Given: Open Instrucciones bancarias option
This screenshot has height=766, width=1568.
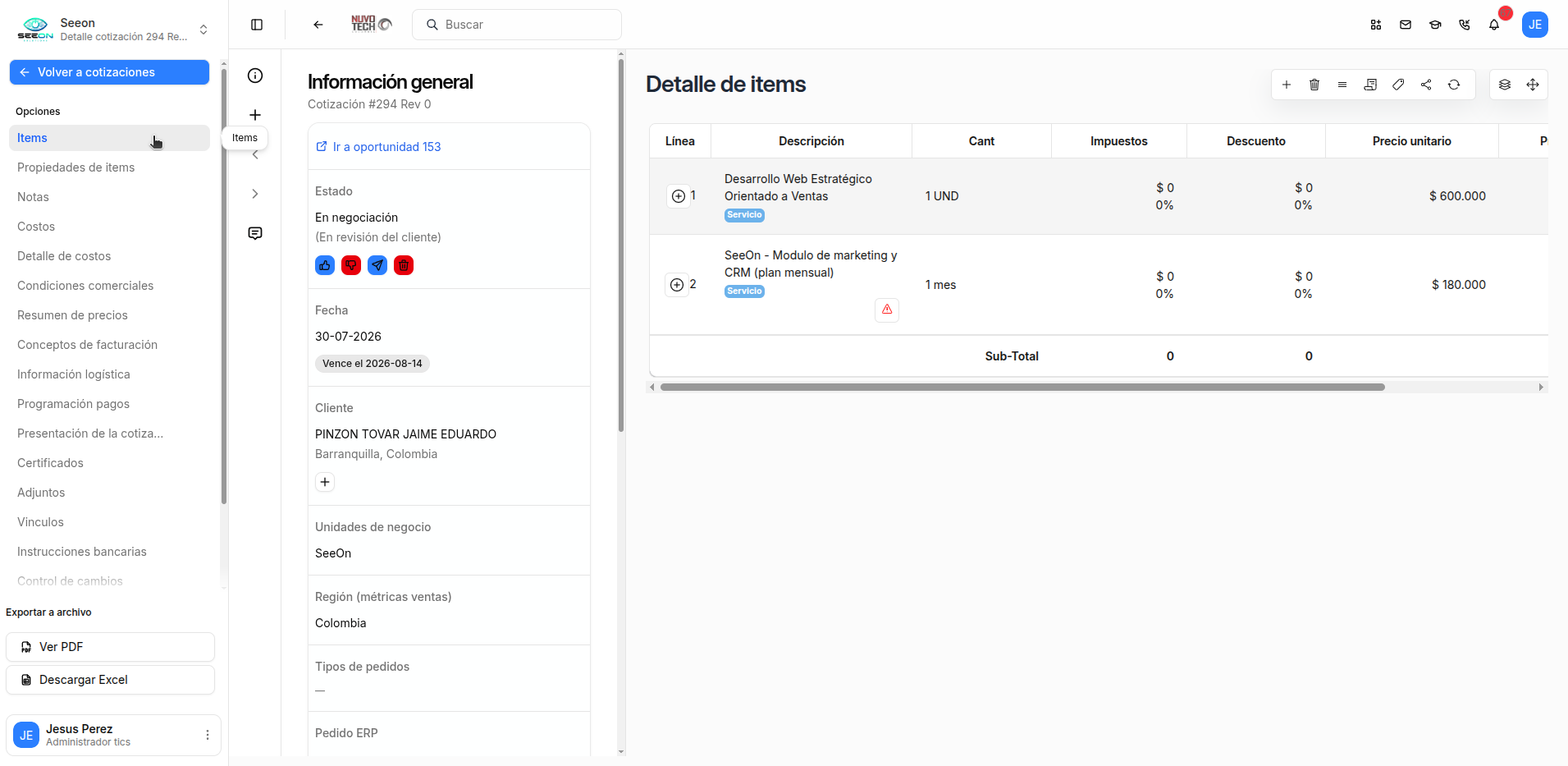Looking at the screenshot, I should 109,552.
